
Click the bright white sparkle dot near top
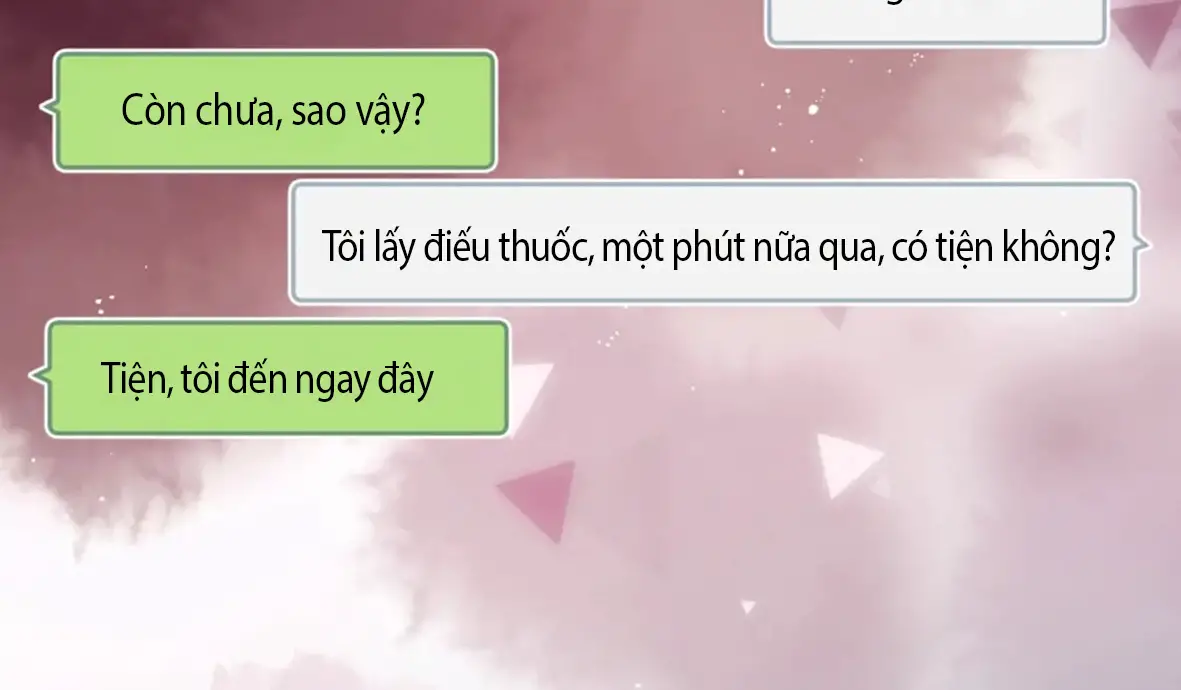(813, 110)
